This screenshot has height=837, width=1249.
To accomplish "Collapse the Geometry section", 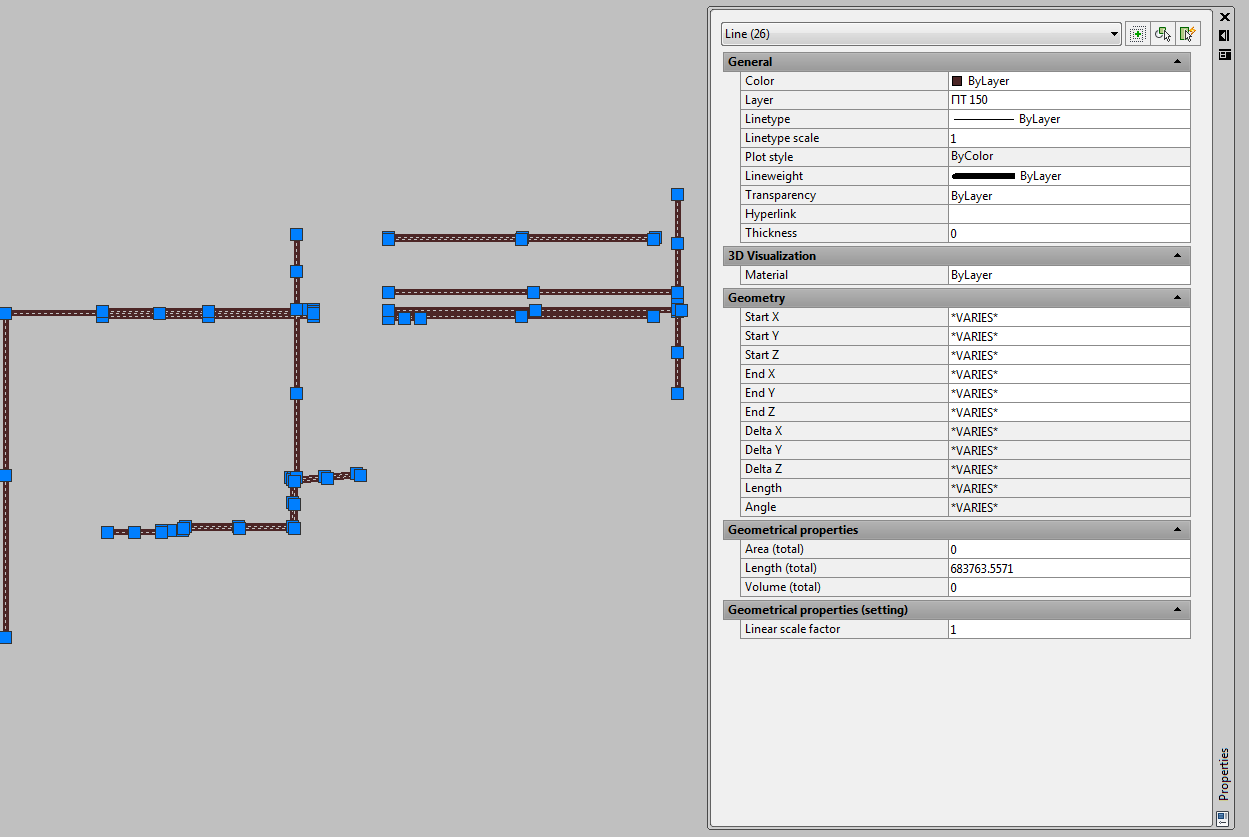I will tap(1177, 297).
